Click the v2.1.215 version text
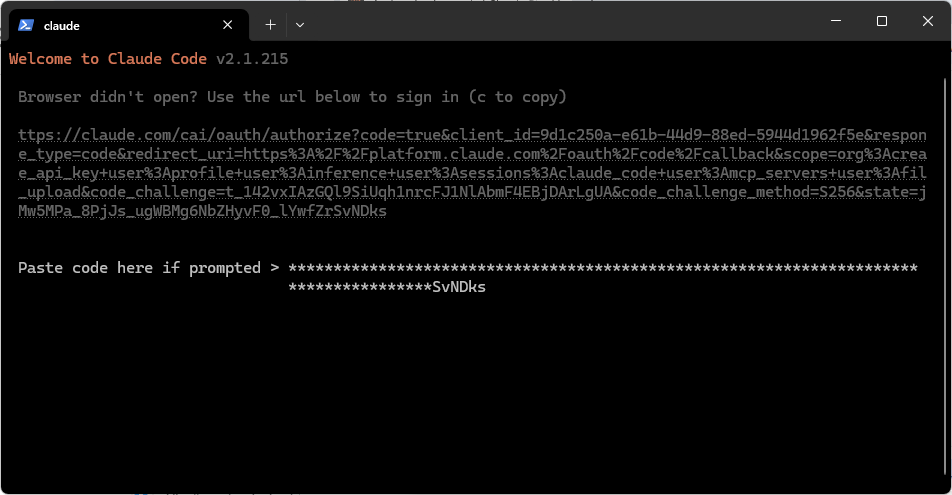 (252, 59)
